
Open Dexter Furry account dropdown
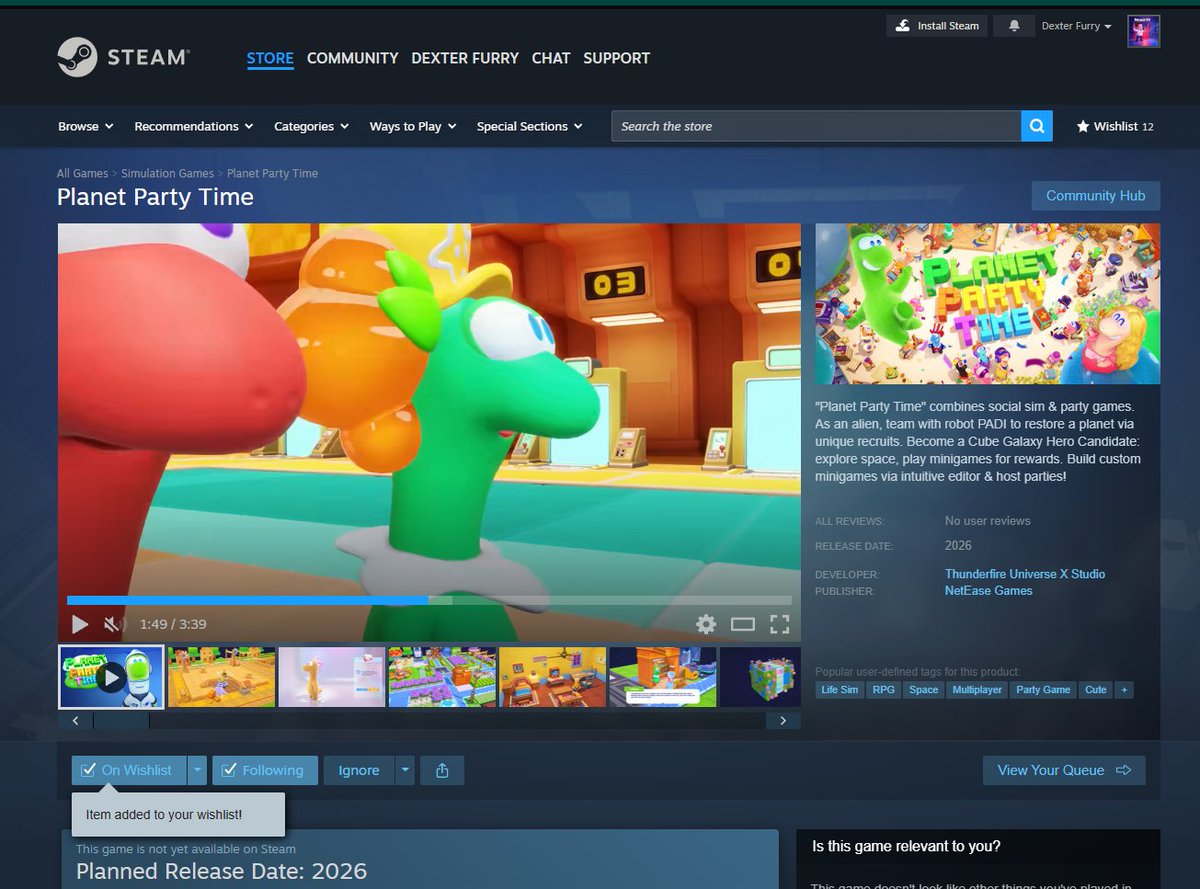1076,26
